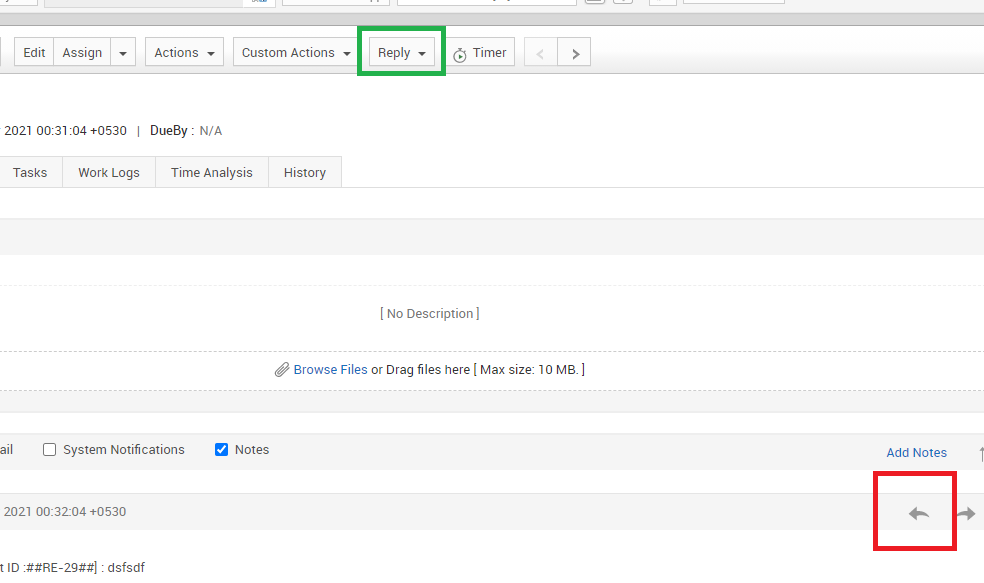Viewport: 984px width, 583px height.
Task: Click the paperclip attachment icon
Action: 282,370
